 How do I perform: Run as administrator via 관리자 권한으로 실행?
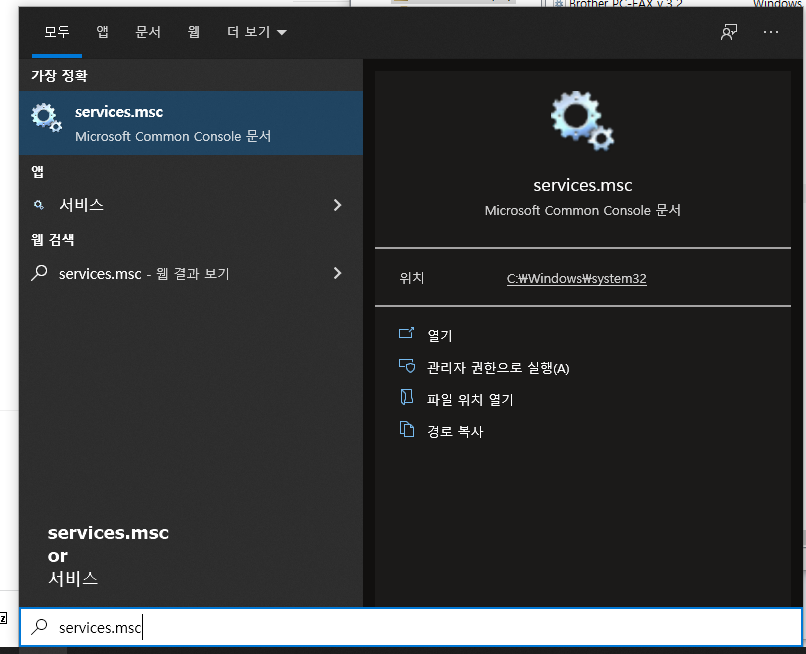(x=498, y=368)
